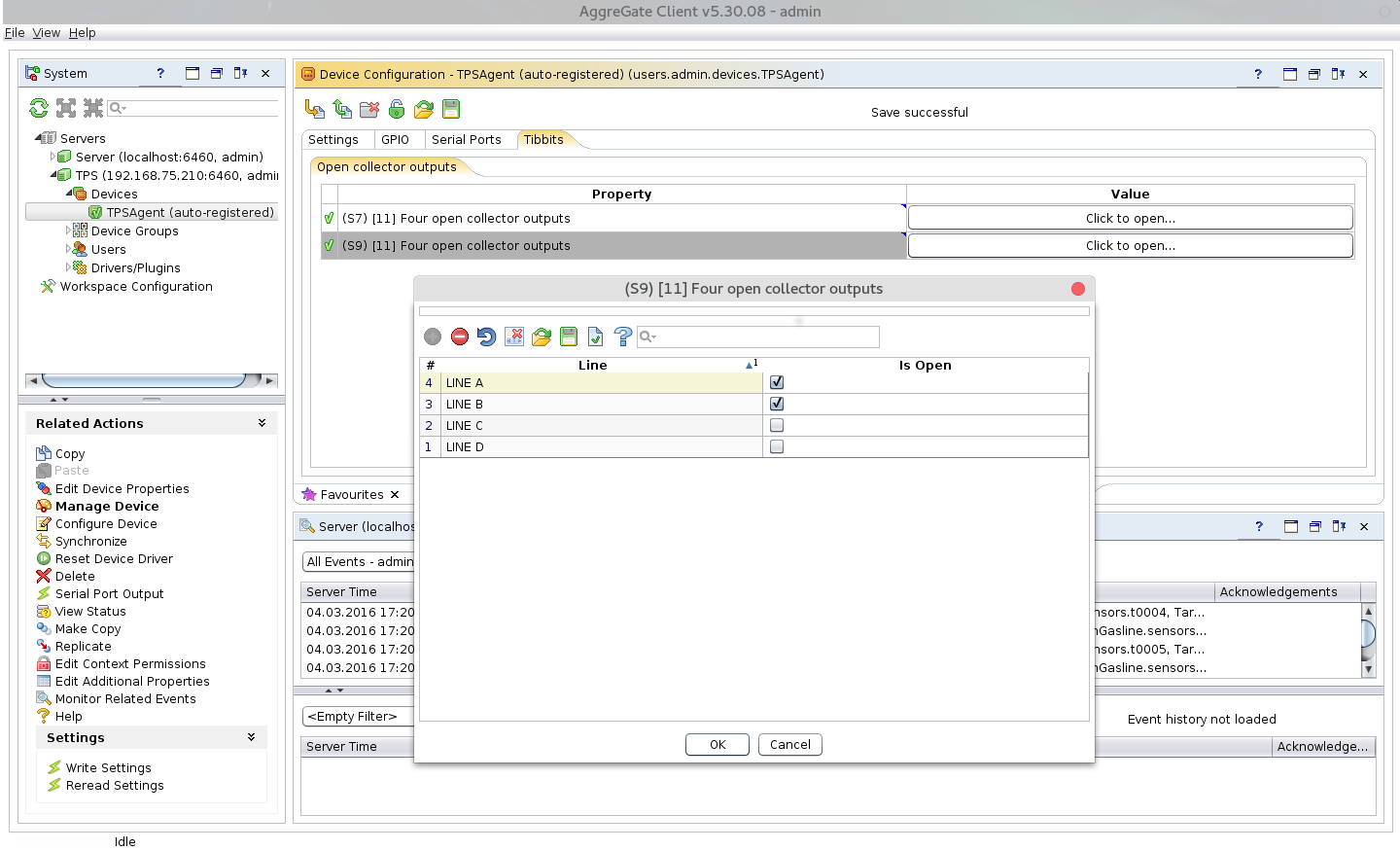The height and width of the screenshot is (851, 1400).
Task: Expand the Device Groups tree node
Action: click(x=68, y=230)
